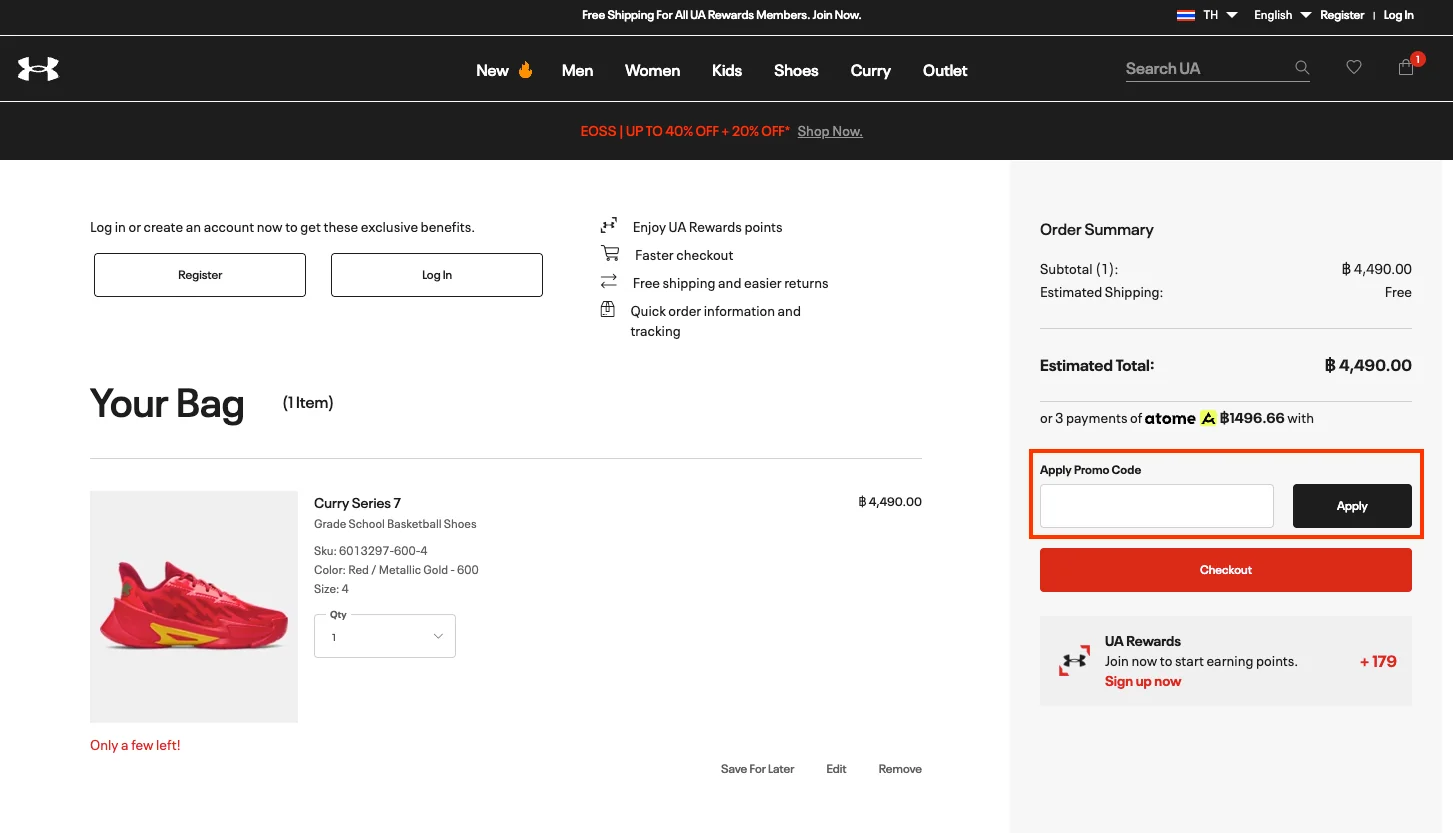Click the fire icon beside New

coord(525,70)
